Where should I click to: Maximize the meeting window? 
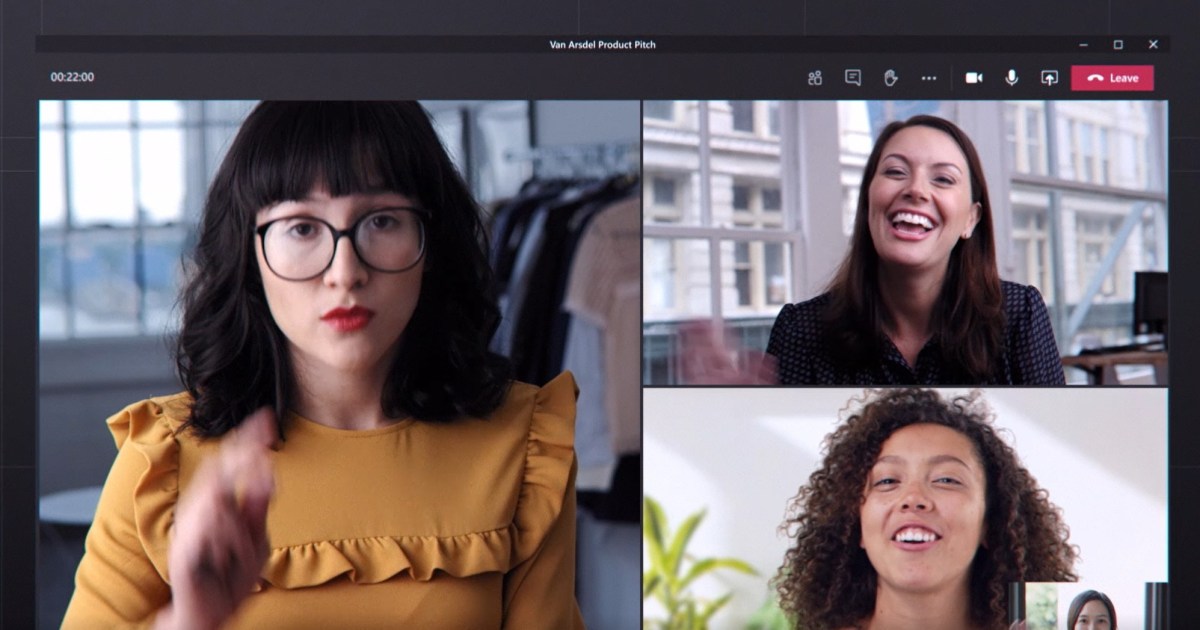[x=1118, y=45]
